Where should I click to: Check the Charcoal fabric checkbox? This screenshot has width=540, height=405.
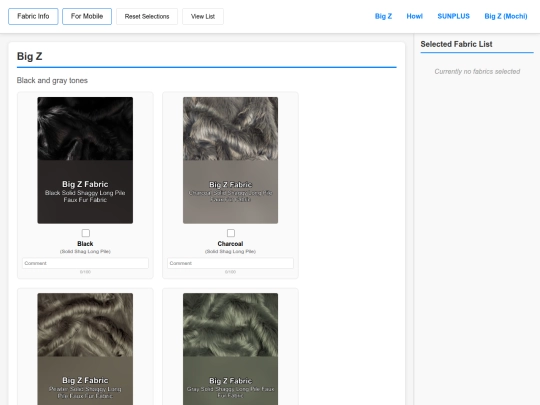231,233
